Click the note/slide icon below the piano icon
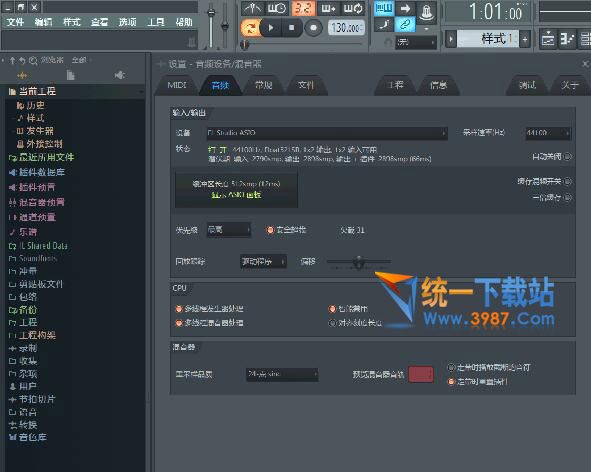Screen dimensions: 591x472 384,25
